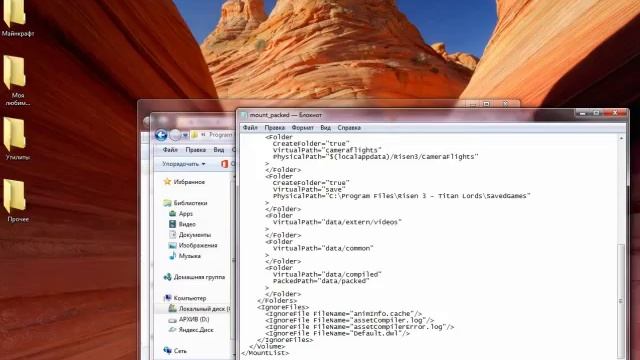Click the Библиотеки library icon
640x360 pixels.
[167, 203]
